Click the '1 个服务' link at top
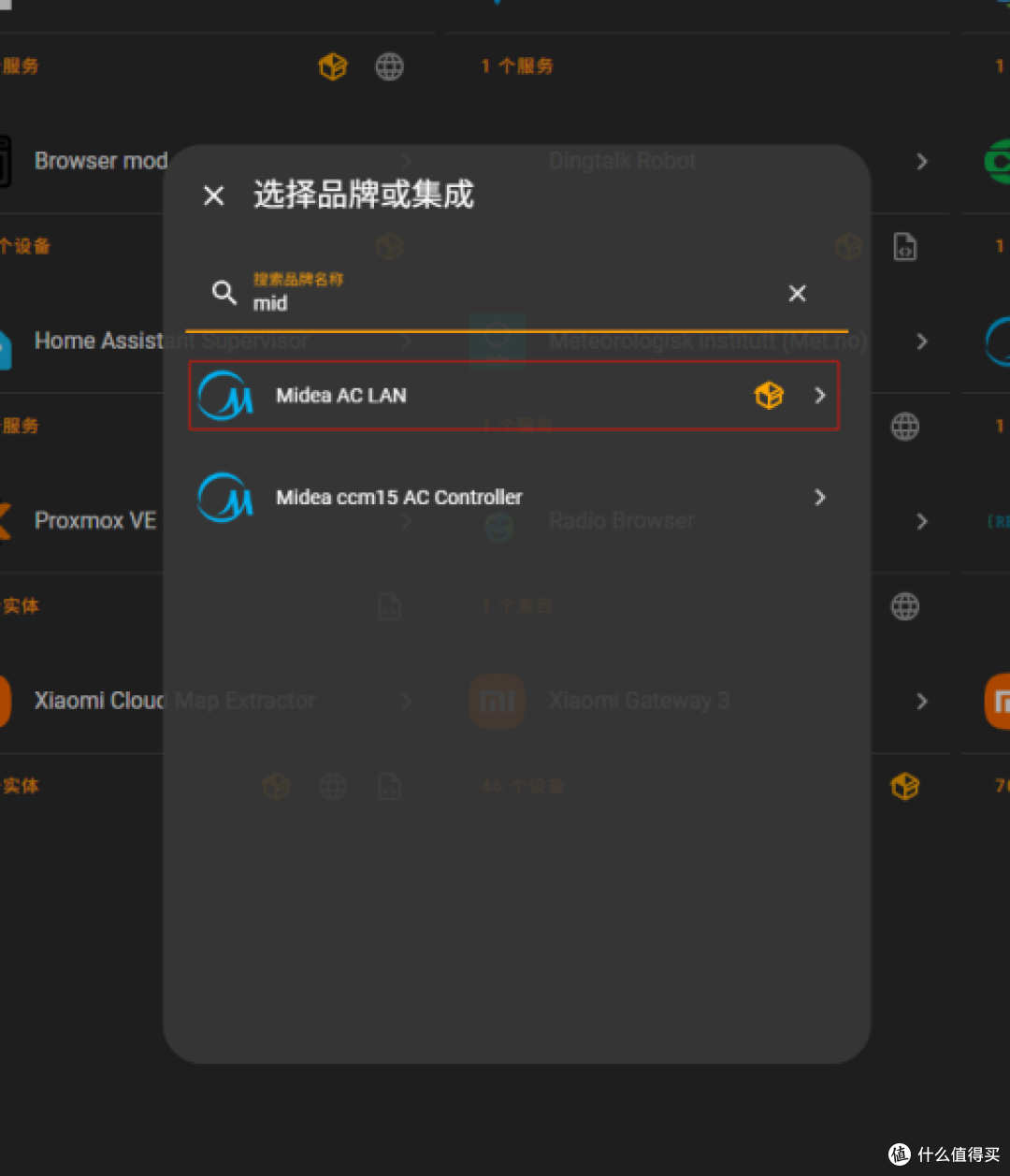The width and height of the screenshot is (1010, 1176). click(517, 66)
